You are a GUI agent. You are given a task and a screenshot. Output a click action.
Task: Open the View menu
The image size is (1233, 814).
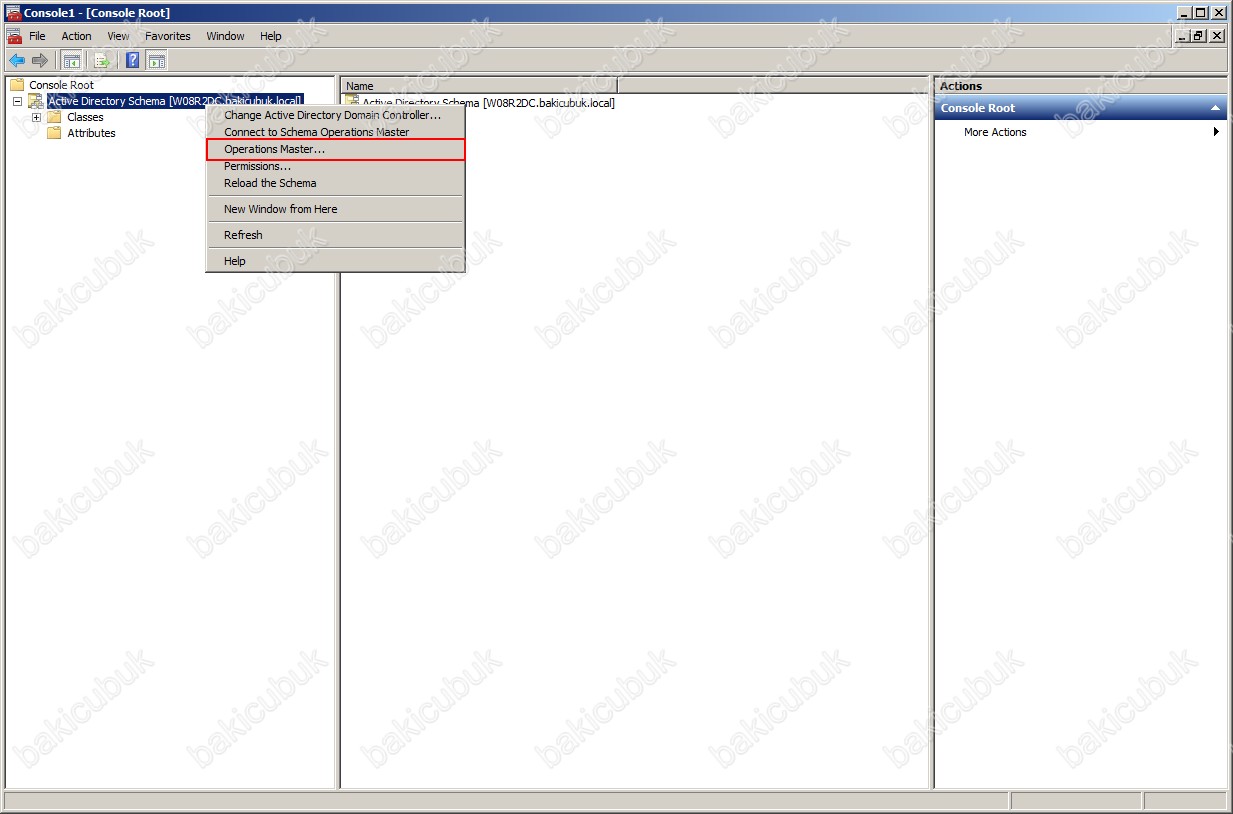pos(118,36)
